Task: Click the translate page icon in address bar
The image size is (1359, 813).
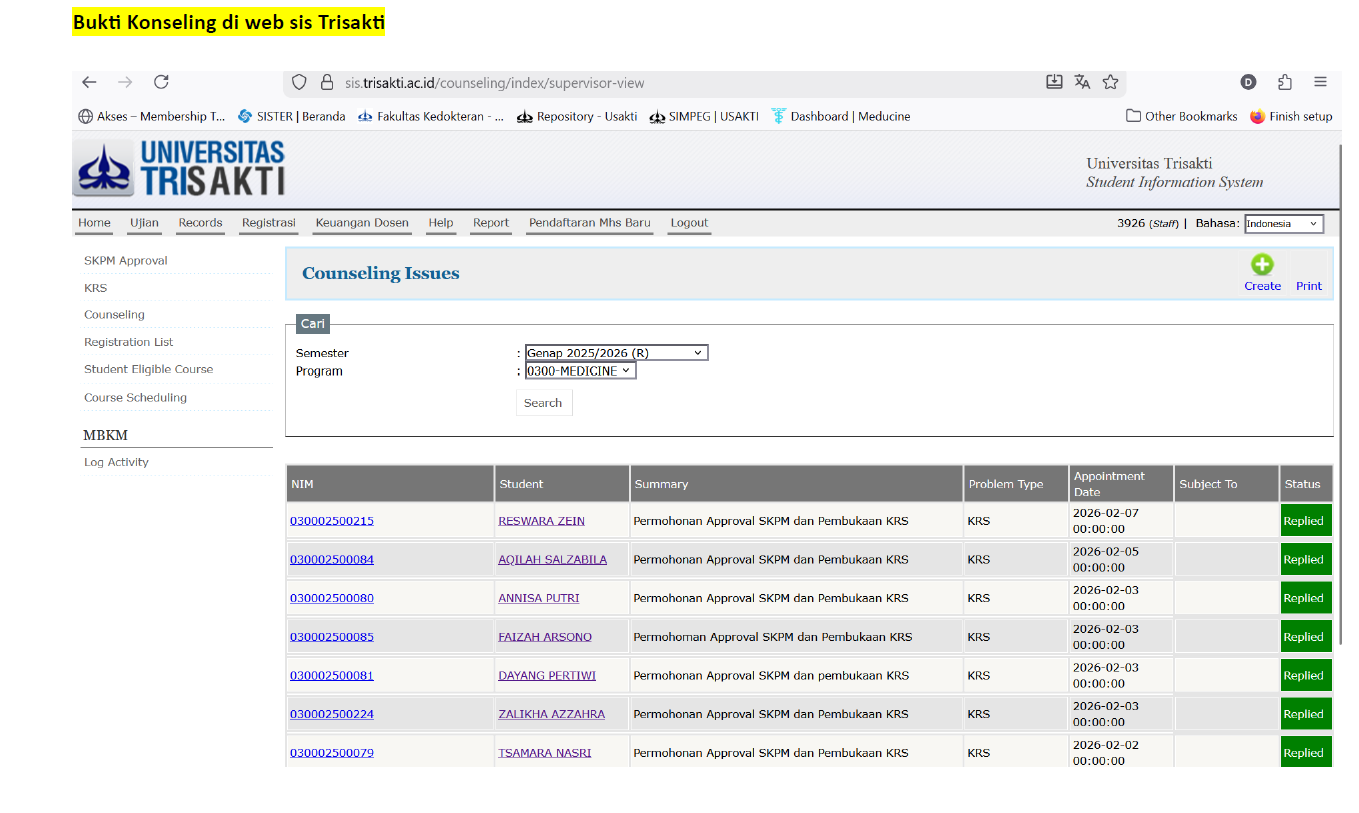Action: click(x=1082, y=82)
